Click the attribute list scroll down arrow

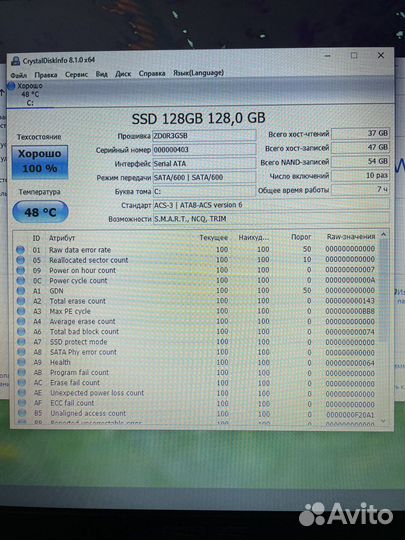pos(383,421)
